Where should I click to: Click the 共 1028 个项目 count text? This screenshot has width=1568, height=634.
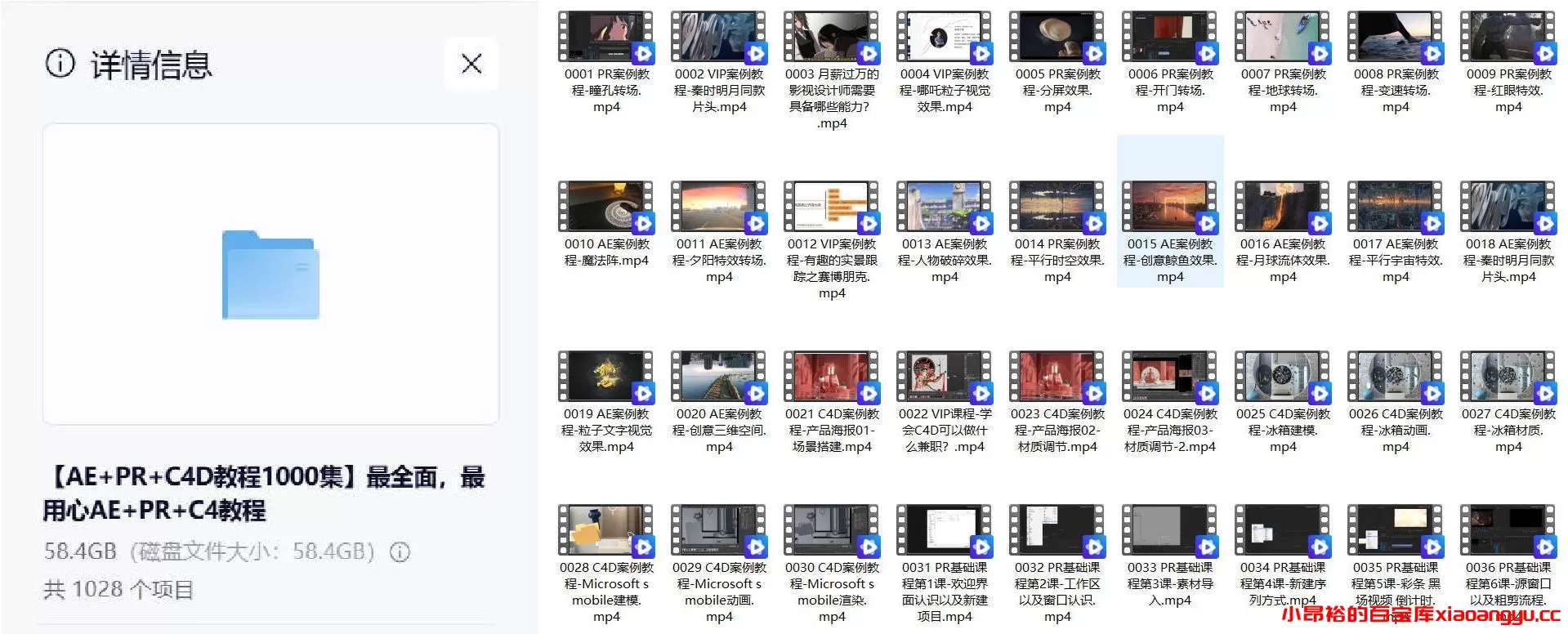click(x=118, y=589)
